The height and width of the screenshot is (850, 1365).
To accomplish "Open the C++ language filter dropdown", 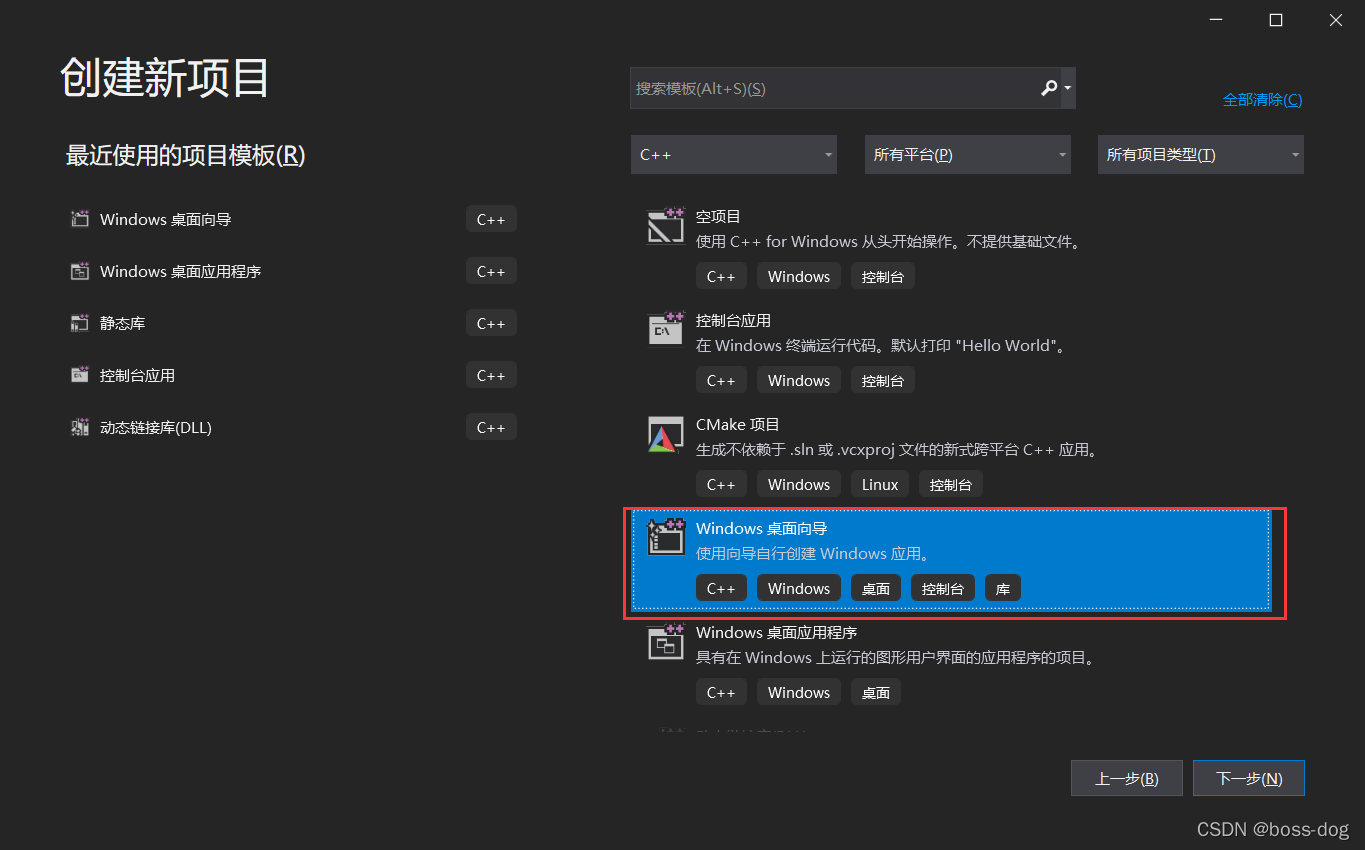I will click(x=734, y=155).
